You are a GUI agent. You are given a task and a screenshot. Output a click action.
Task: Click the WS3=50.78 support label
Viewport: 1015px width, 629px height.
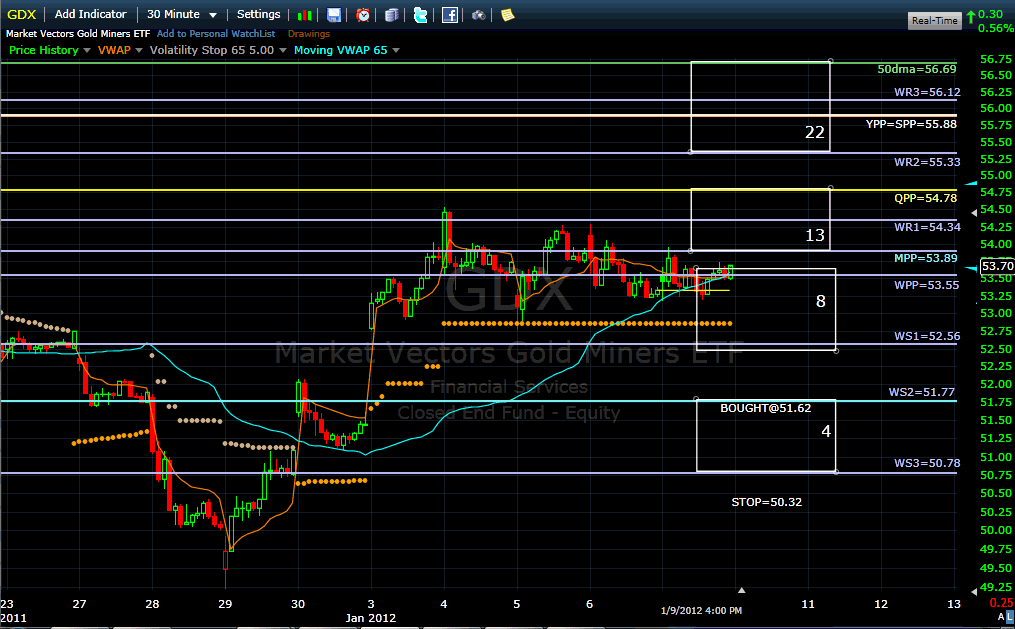(927, 463)
